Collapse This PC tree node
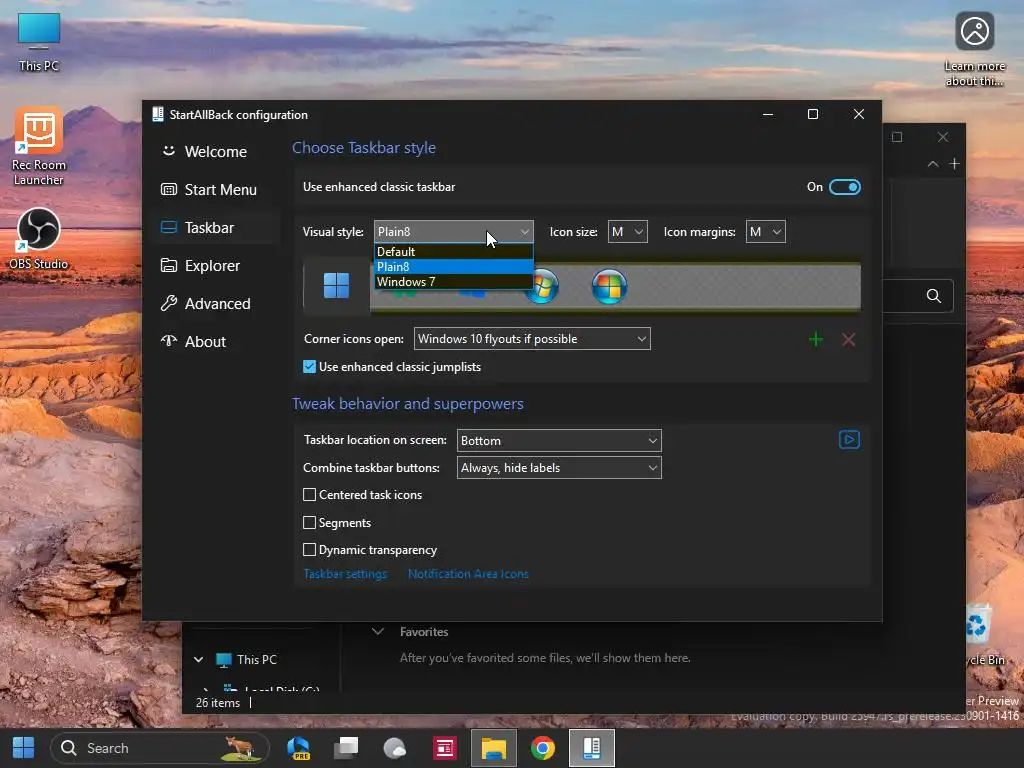The width and height of the screenshot is (1024, 768). [x=199, y=660]
